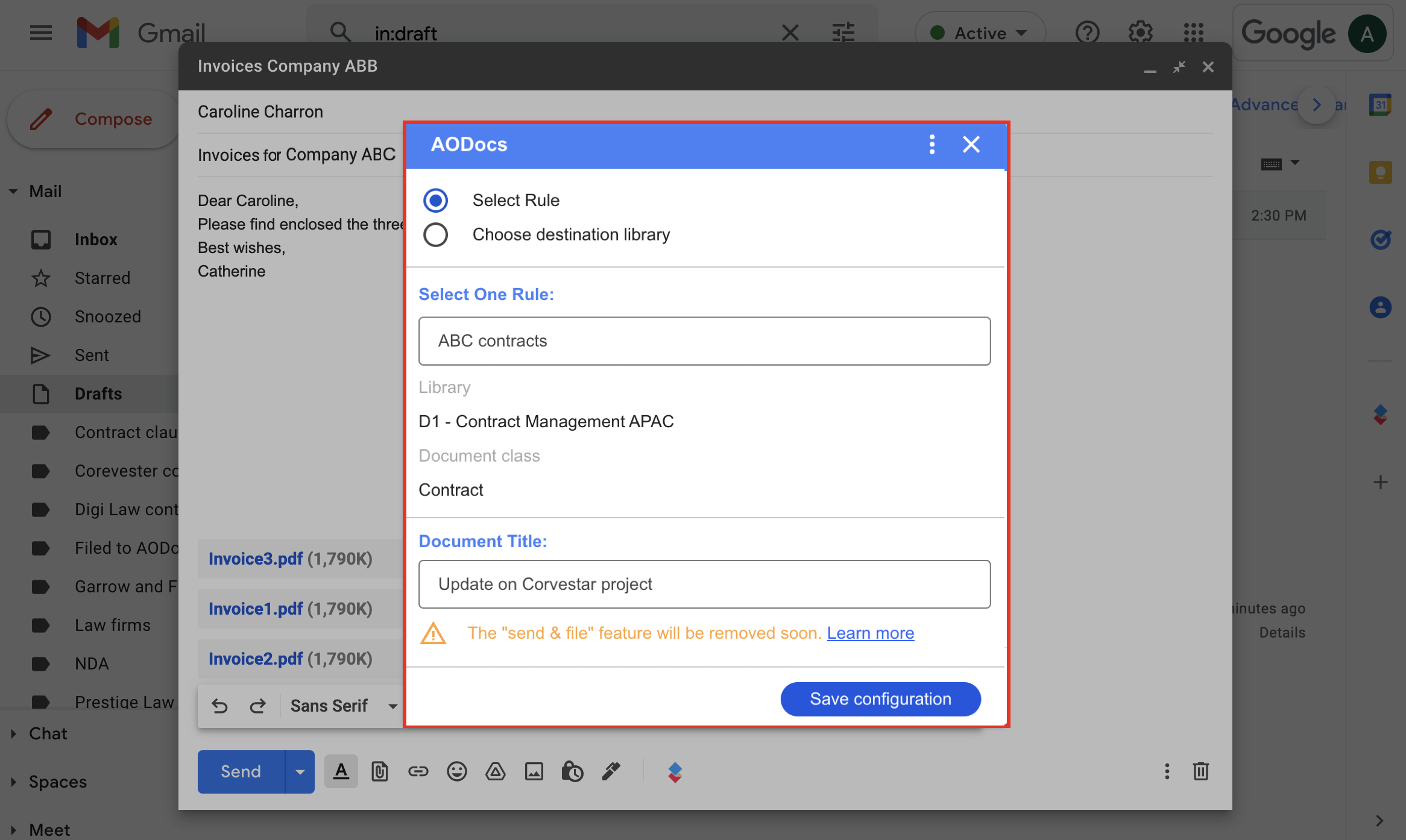This screenshot has height=840, width=1406.
Task: Open the Sent folder
Action: (x=90, y=356)
